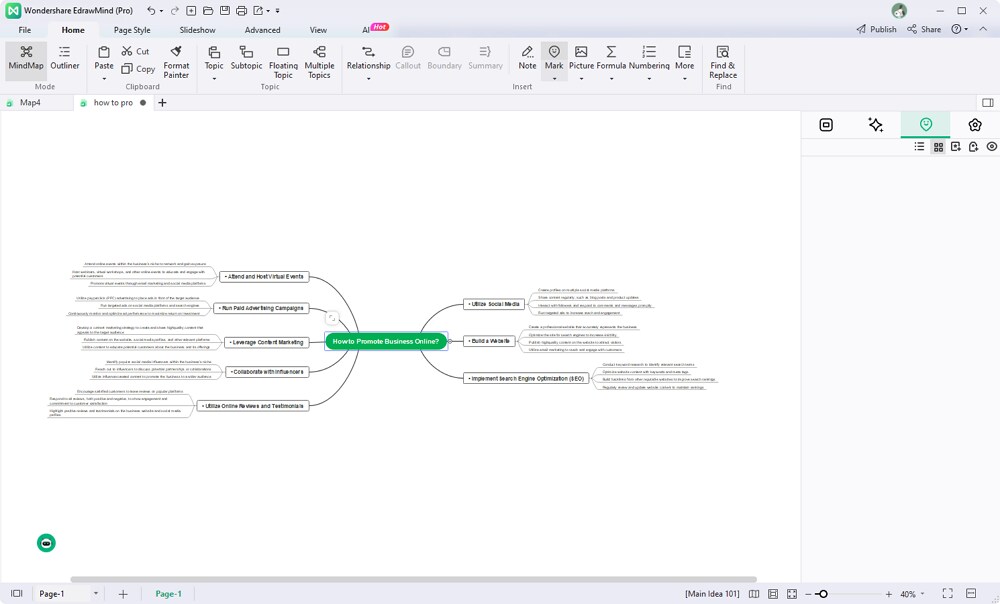Open the Advanced ribbon tab
This screenshot has height=604, width=1000.
pos(262,30)
